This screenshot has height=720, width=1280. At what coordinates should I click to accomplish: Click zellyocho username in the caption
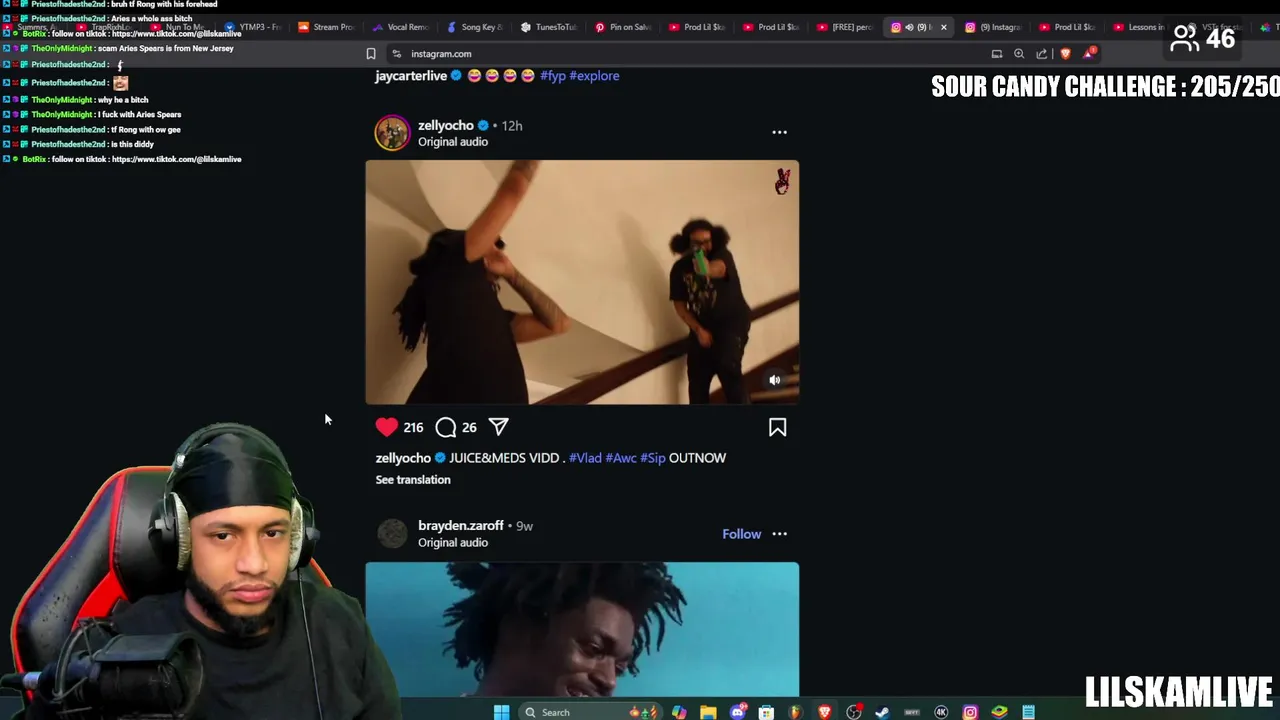point(403,458)
